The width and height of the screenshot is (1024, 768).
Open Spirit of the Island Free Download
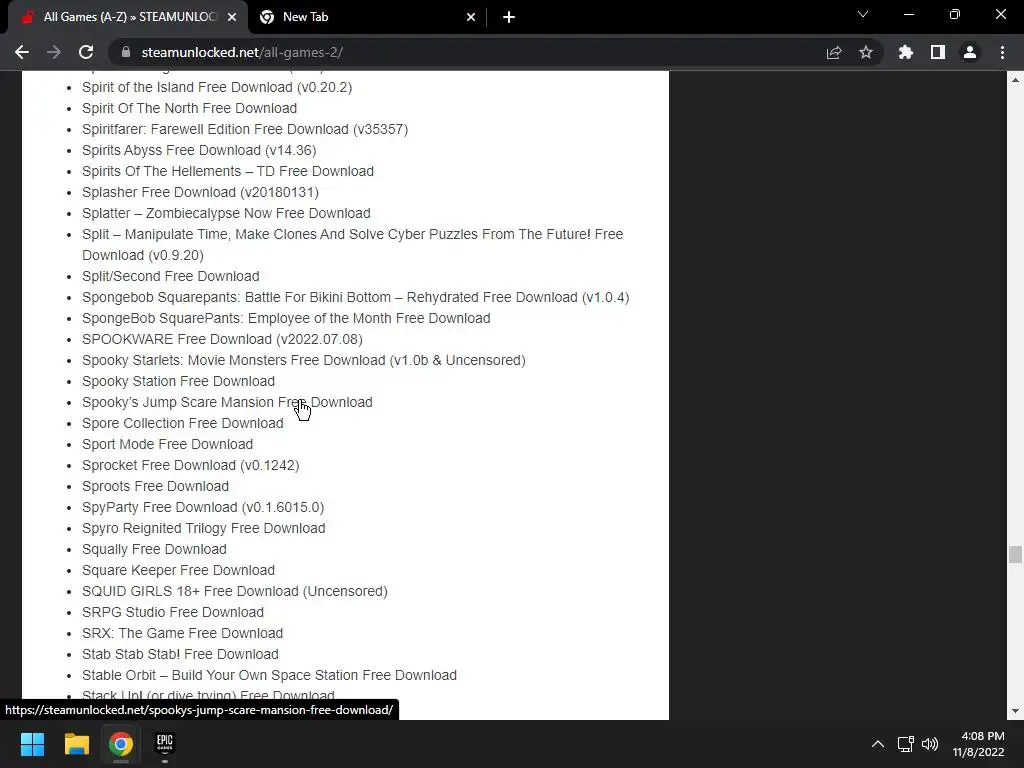pos(217,87)
